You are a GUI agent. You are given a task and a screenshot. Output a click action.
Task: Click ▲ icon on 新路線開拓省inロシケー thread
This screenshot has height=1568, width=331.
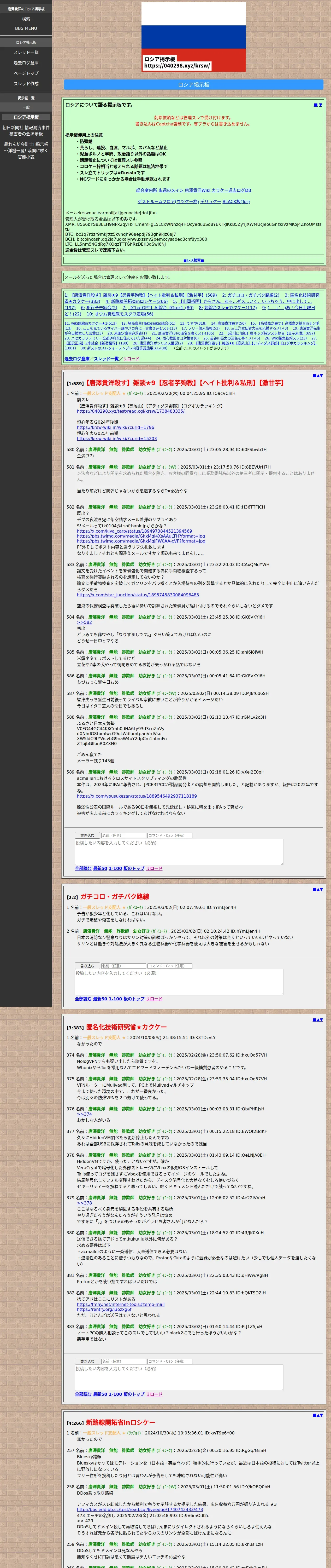(318, 1415)
